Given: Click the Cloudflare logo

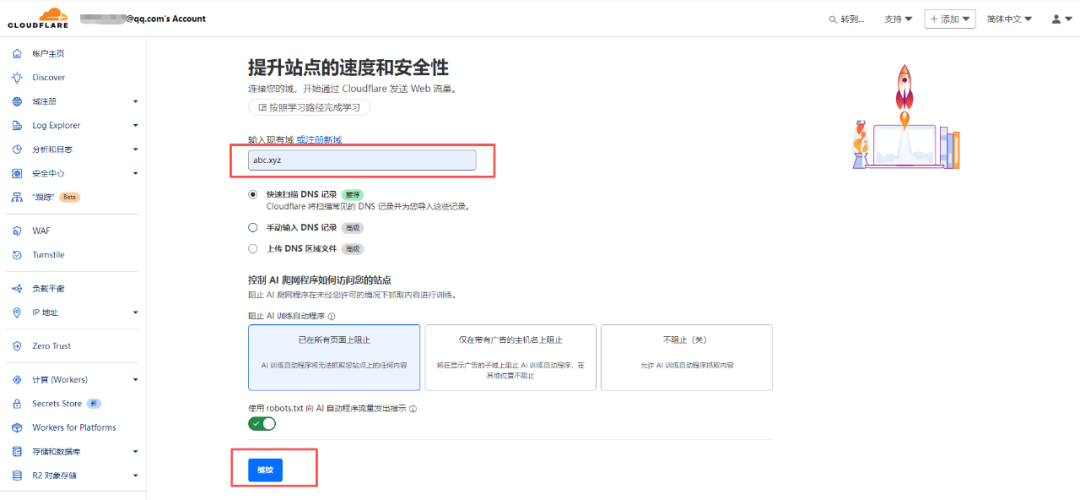Looking at the screenshot, I should pyautogui.click(x=39, y=18).
